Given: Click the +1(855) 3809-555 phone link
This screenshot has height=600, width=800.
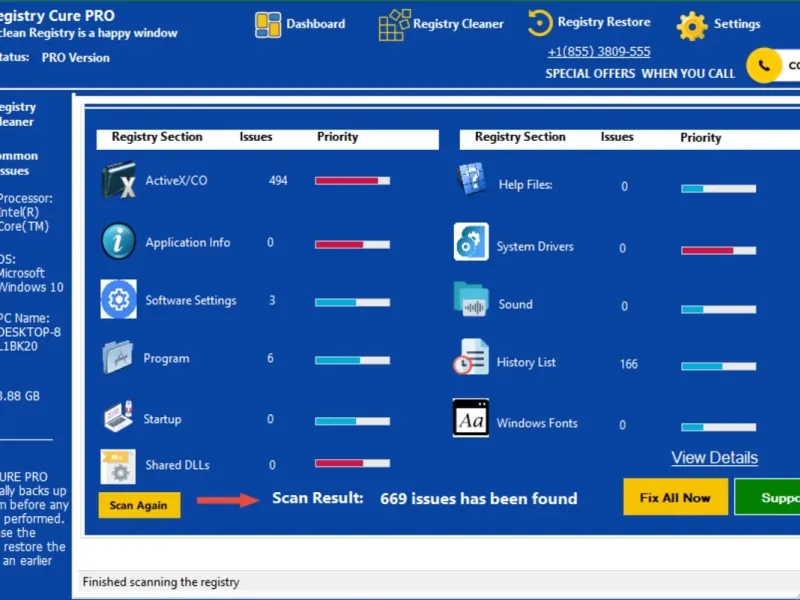Looking at the screenshot, I should click(x=599, y=52).
